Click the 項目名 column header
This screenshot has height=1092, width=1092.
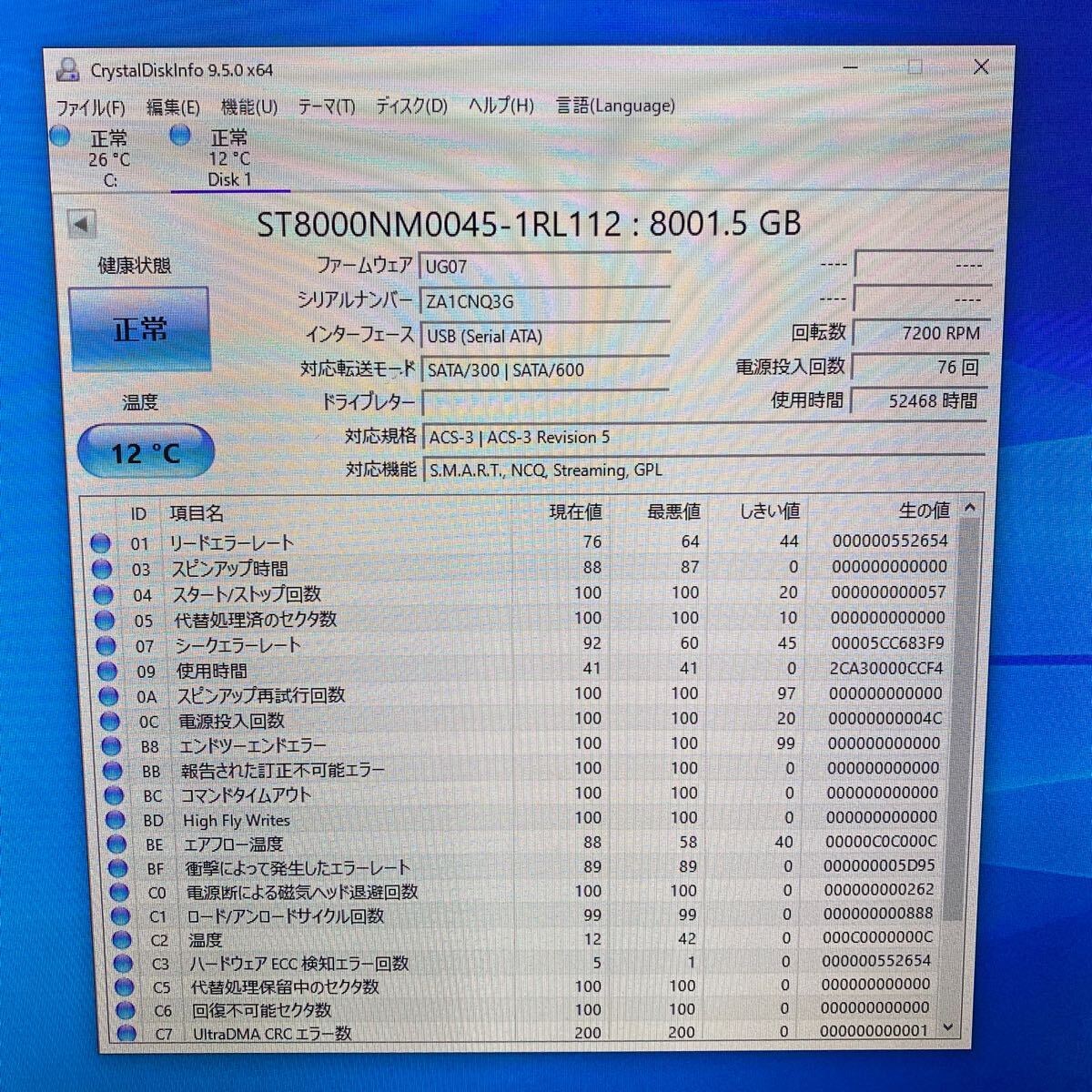tap(197, 513)
